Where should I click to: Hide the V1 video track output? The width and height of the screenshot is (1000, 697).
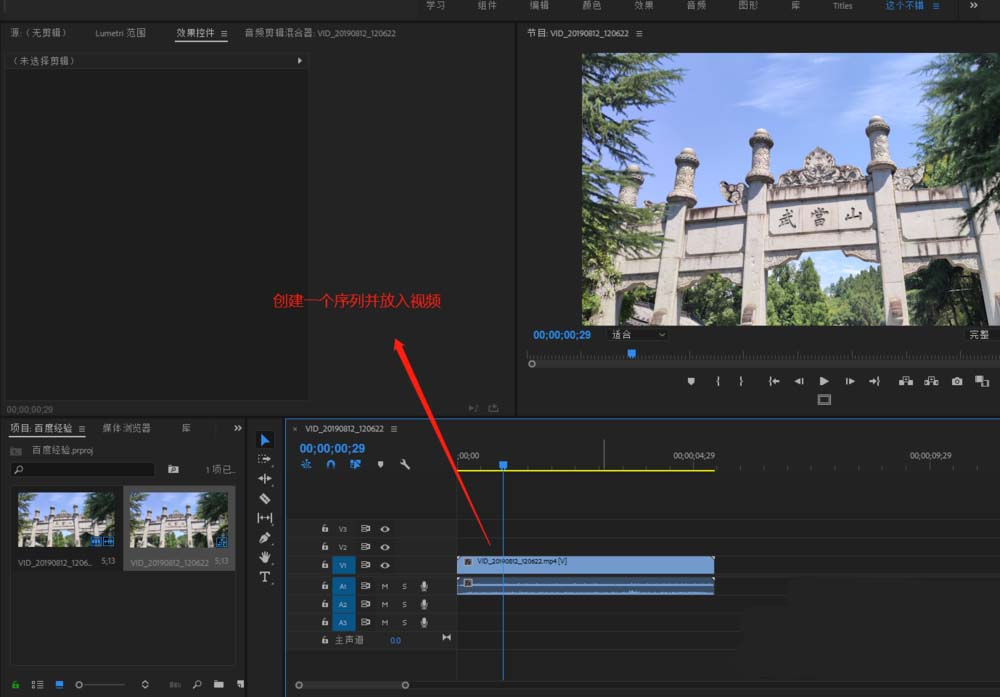point(385,566)
